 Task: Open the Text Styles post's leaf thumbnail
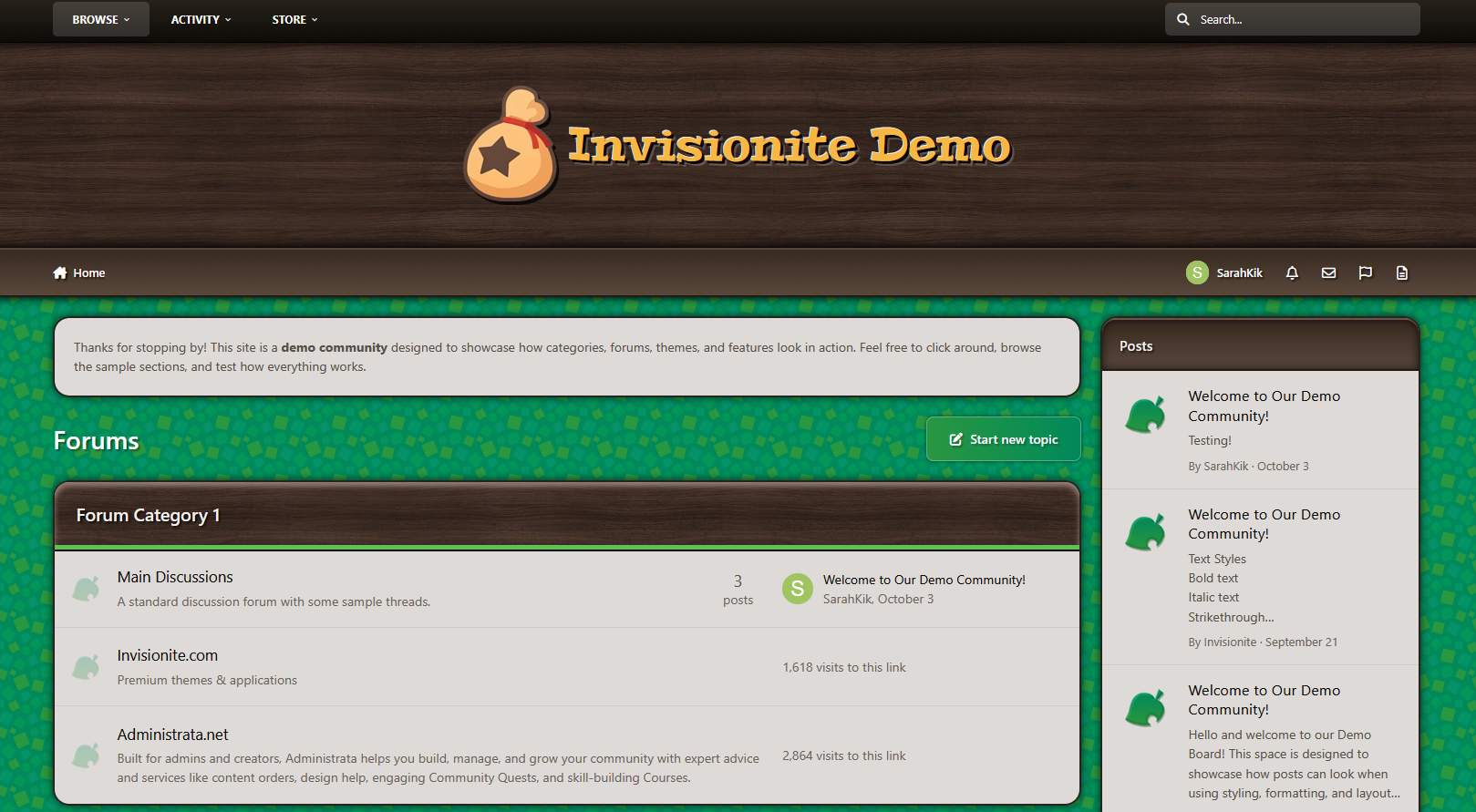point(1145,532)
